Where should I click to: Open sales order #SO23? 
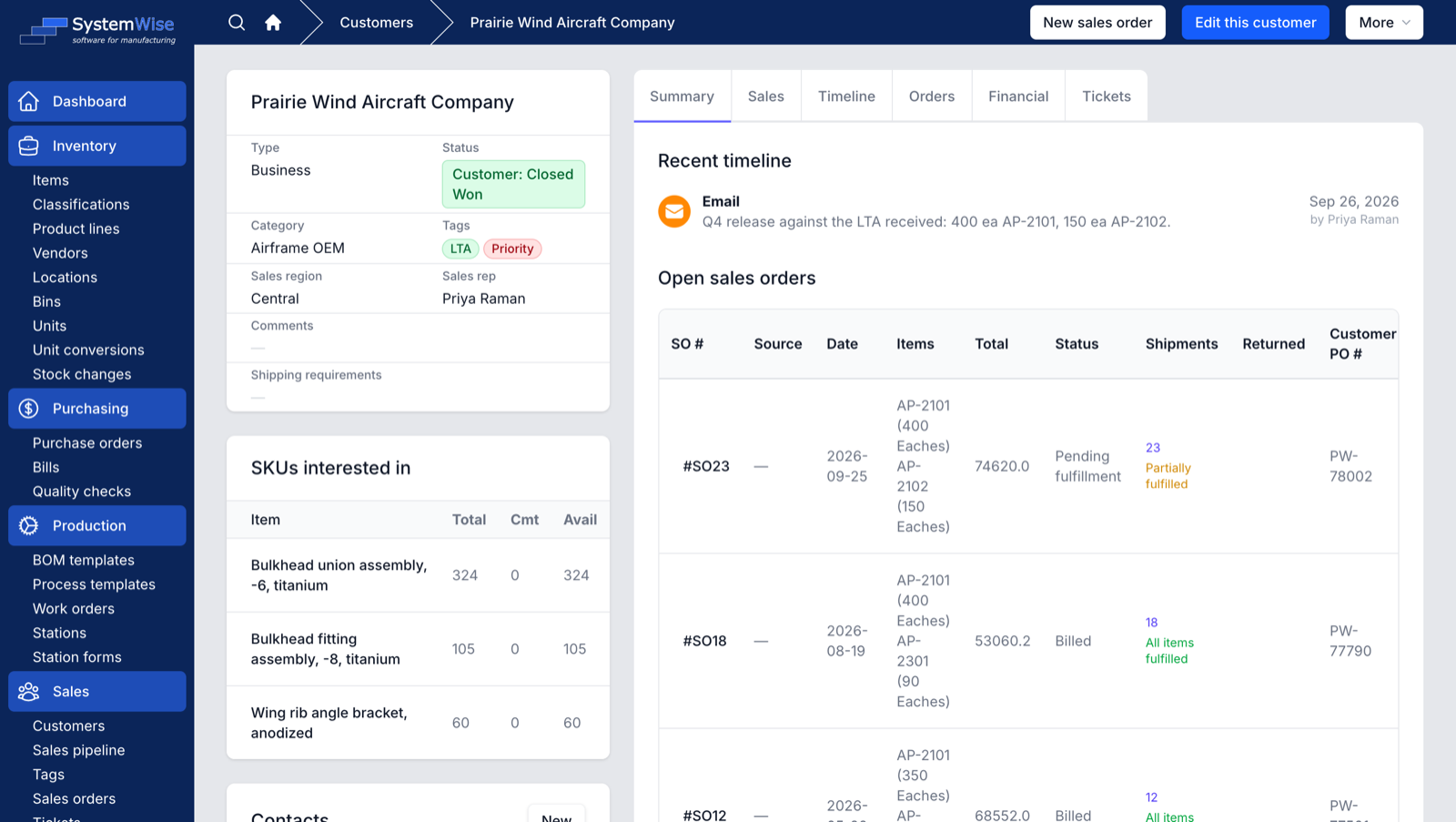(x=706, y=466)
